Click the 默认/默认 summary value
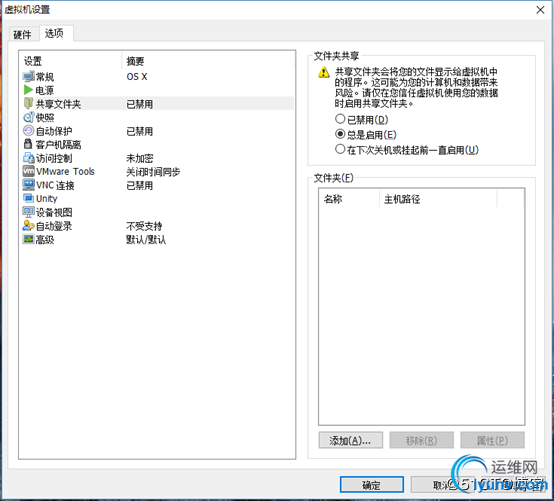 click(x=146, y=240)
